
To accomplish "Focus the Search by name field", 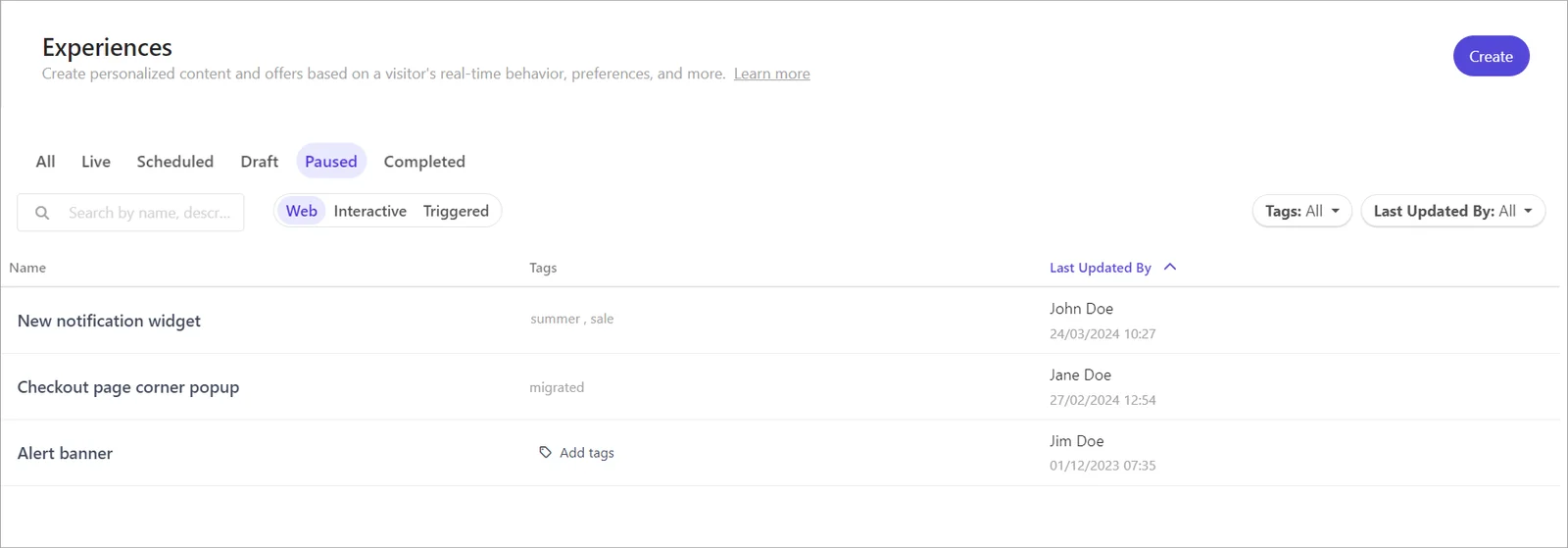I will pyautogui.click(x=130, y=213).
